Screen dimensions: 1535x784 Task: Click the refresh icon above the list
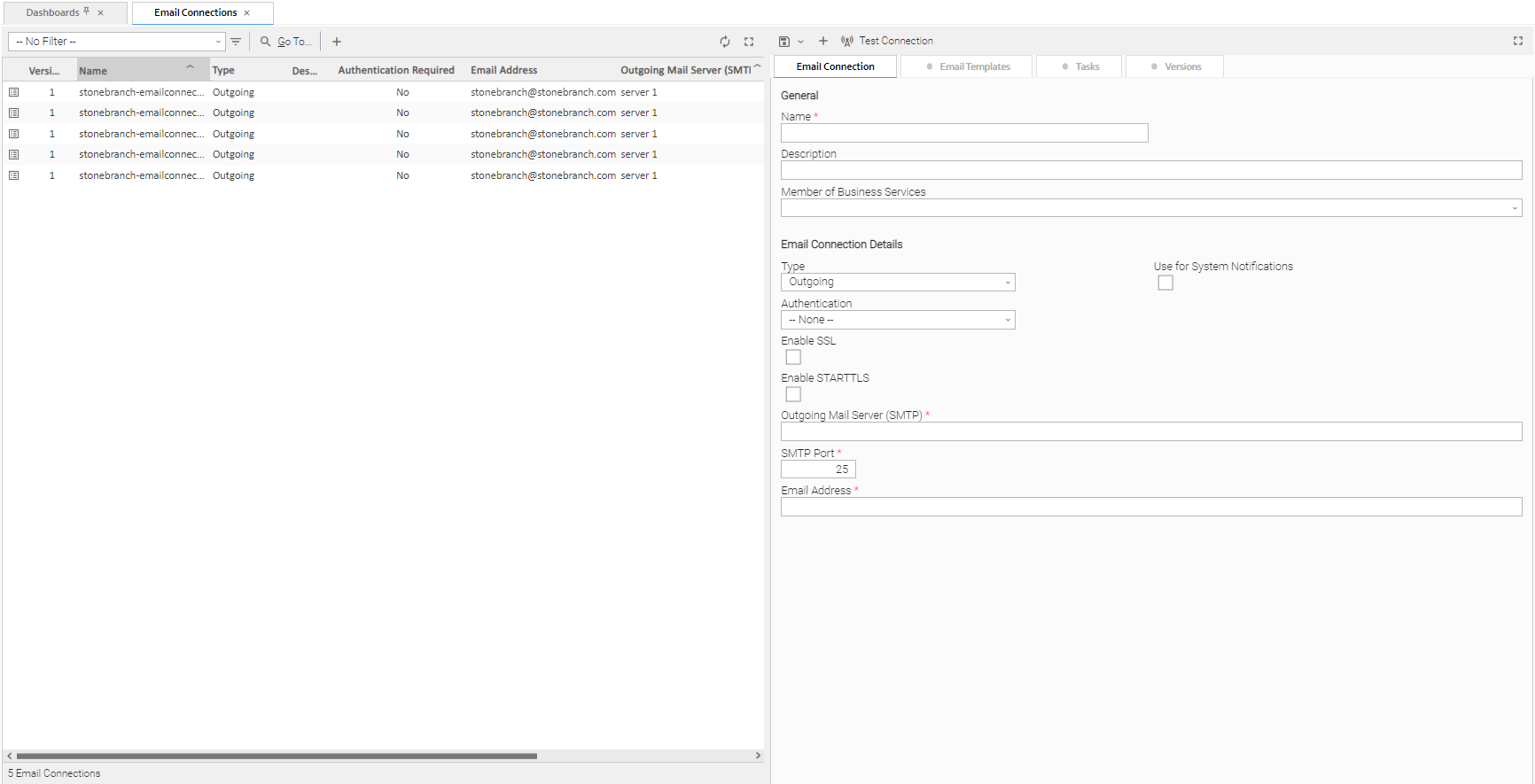click(x=725, y=42)
